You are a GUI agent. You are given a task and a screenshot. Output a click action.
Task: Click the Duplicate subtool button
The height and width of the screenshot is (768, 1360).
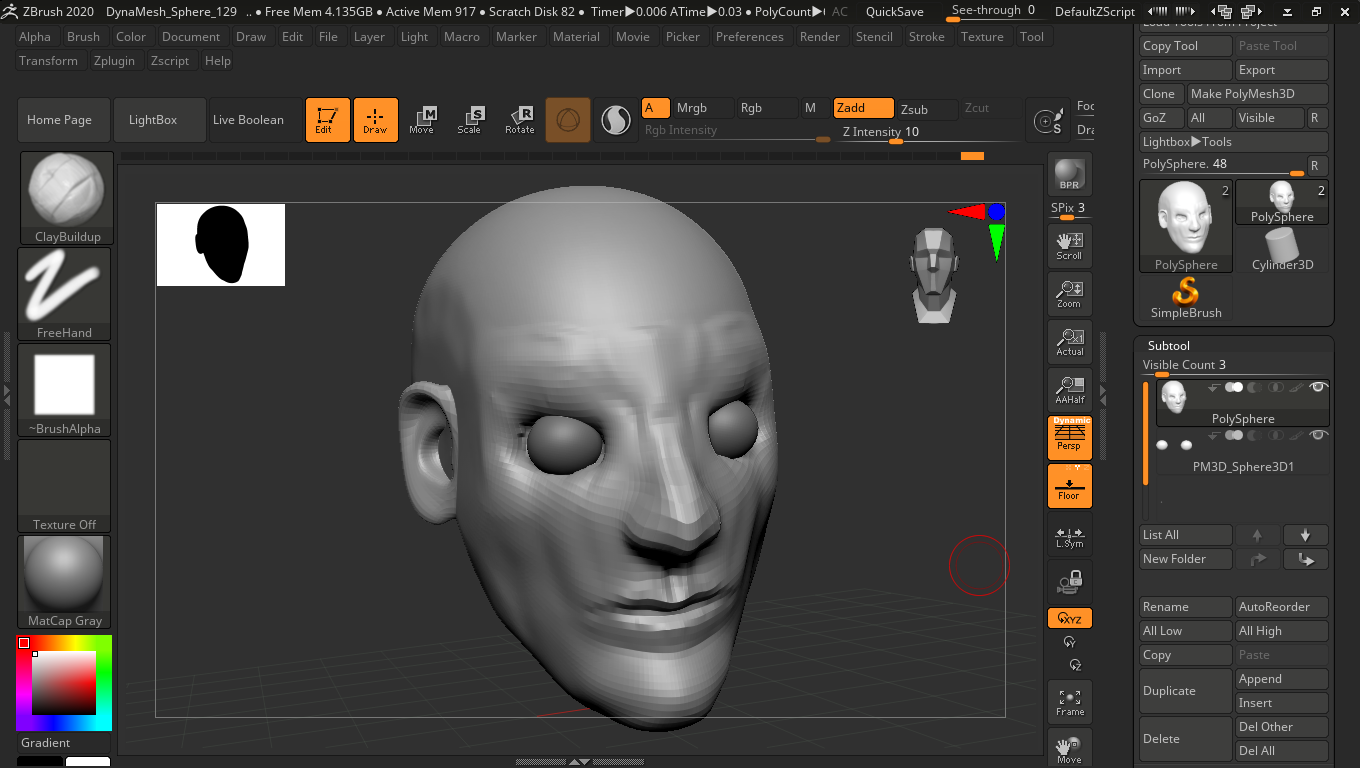point(1185,691)
